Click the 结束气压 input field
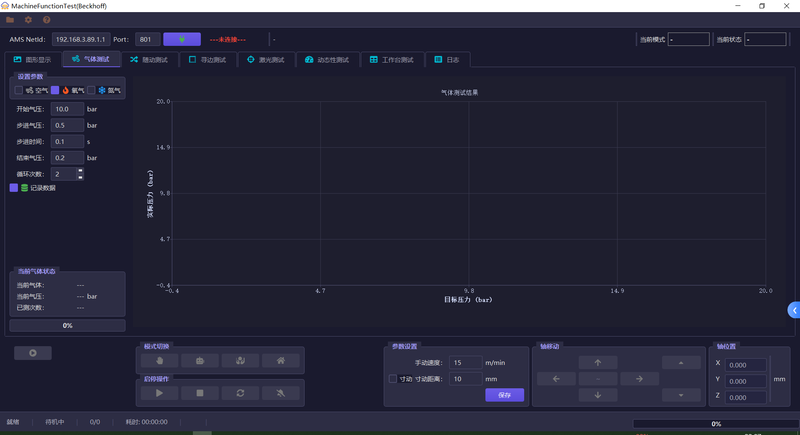 [x=67, y=158]
